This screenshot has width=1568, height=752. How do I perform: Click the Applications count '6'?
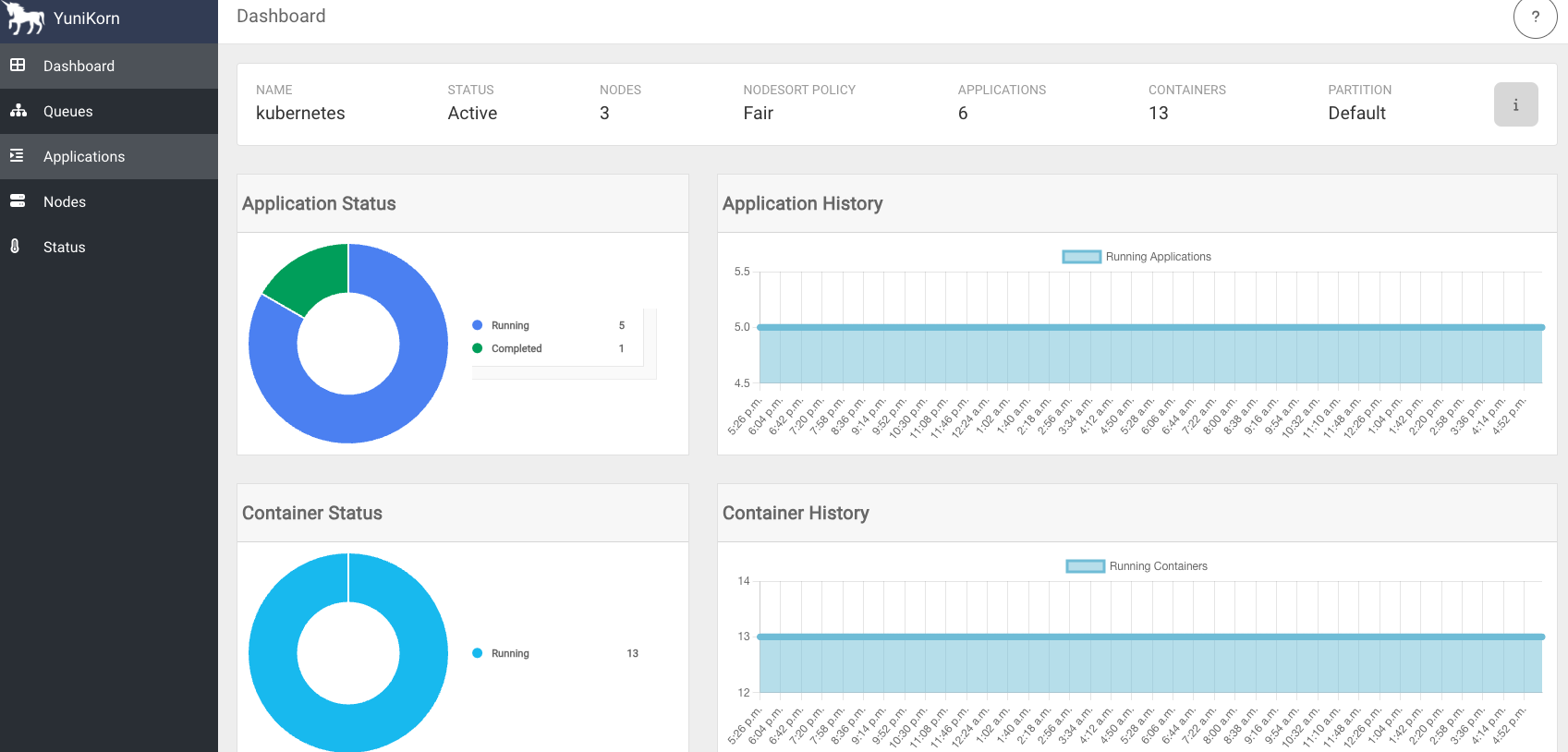[x=963, y=113]
